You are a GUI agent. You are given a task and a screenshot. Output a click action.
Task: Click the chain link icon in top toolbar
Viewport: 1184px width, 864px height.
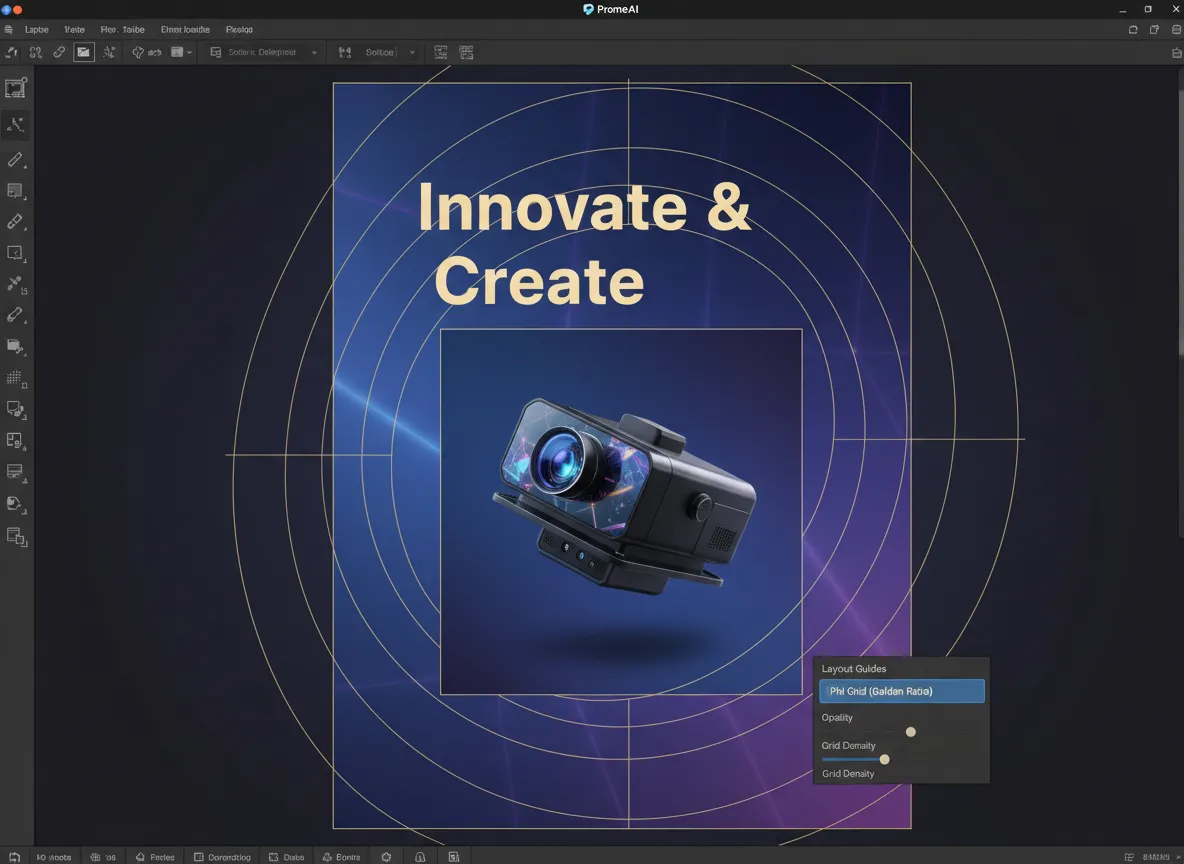pyautogui.click(x=59, y=52)
